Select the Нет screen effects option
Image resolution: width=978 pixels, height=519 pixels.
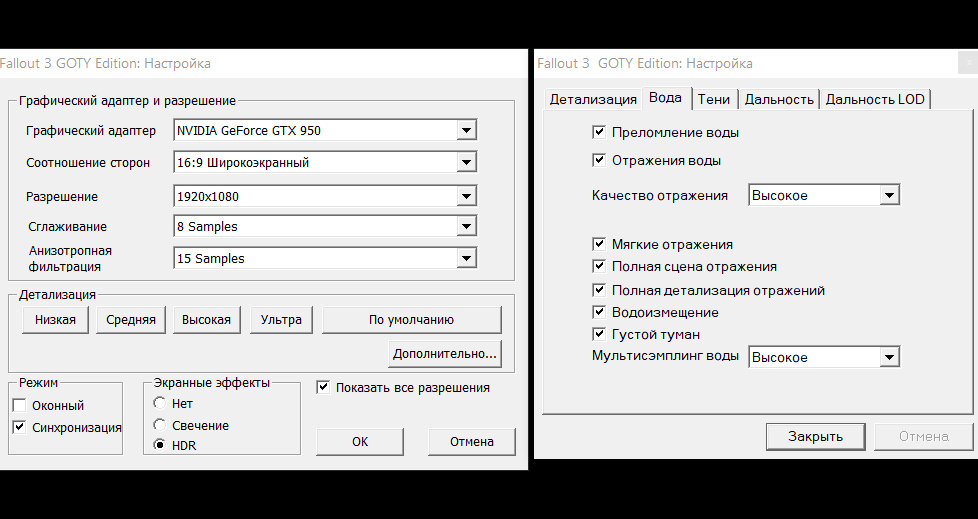click(160, 403)
